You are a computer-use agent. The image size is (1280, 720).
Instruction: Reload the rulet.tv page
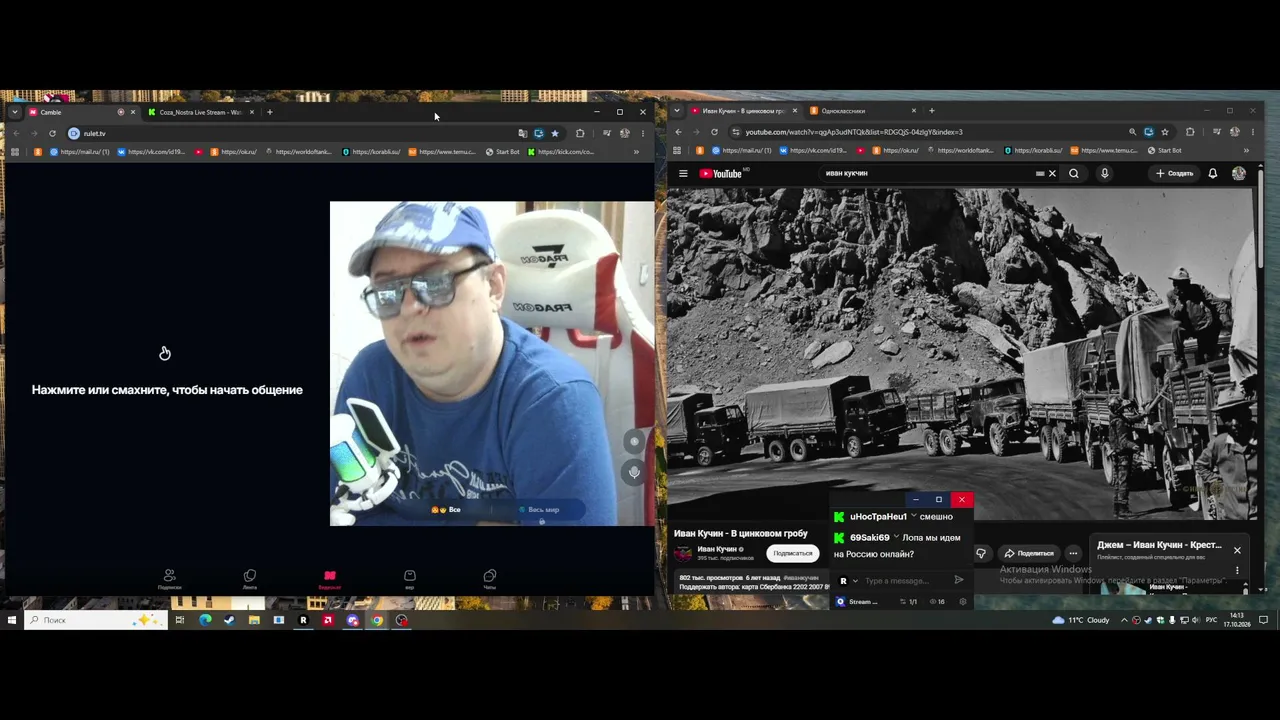click(52, 133)
